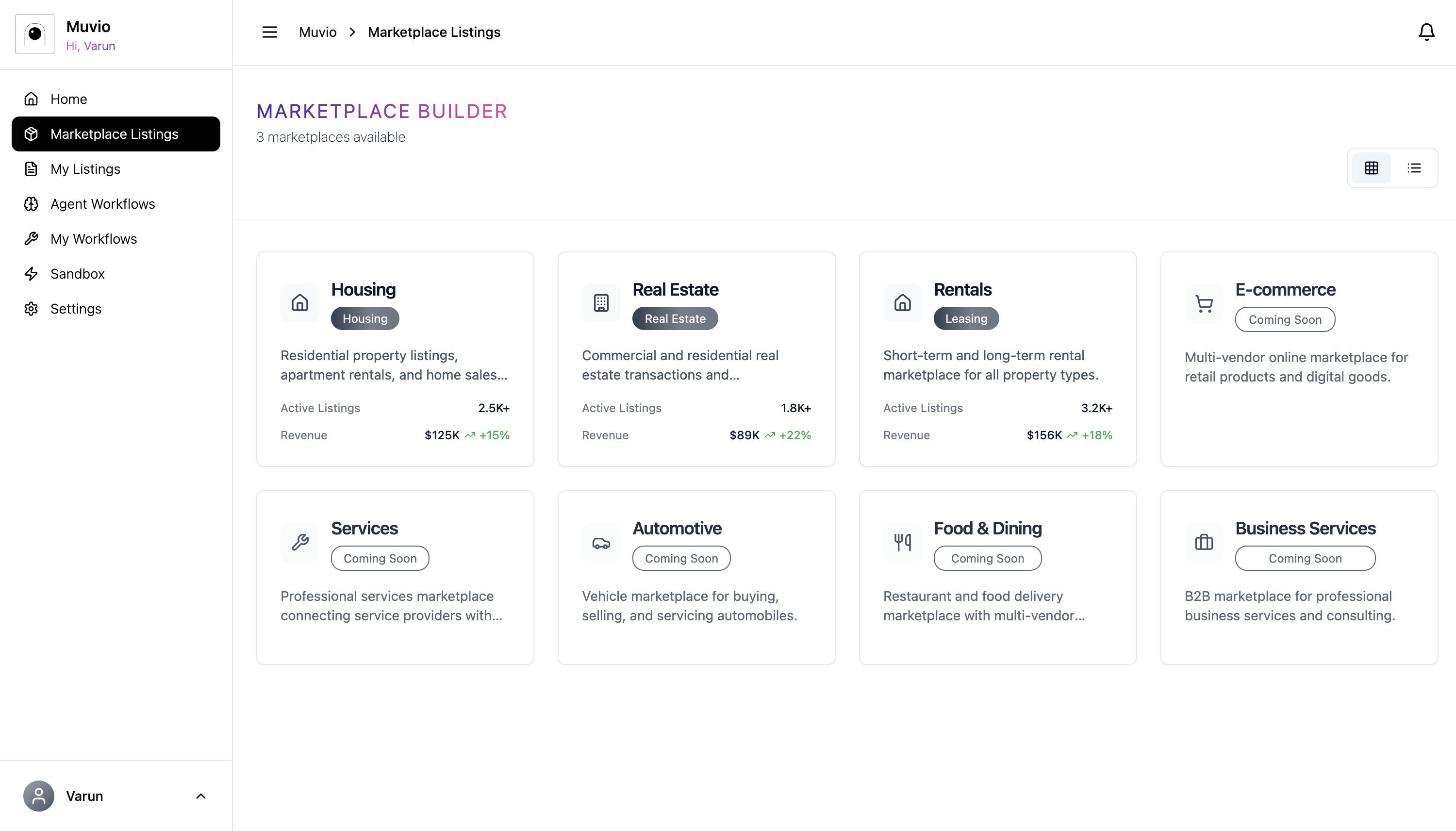Click the Real Estate building icon

tap(601, 302)
